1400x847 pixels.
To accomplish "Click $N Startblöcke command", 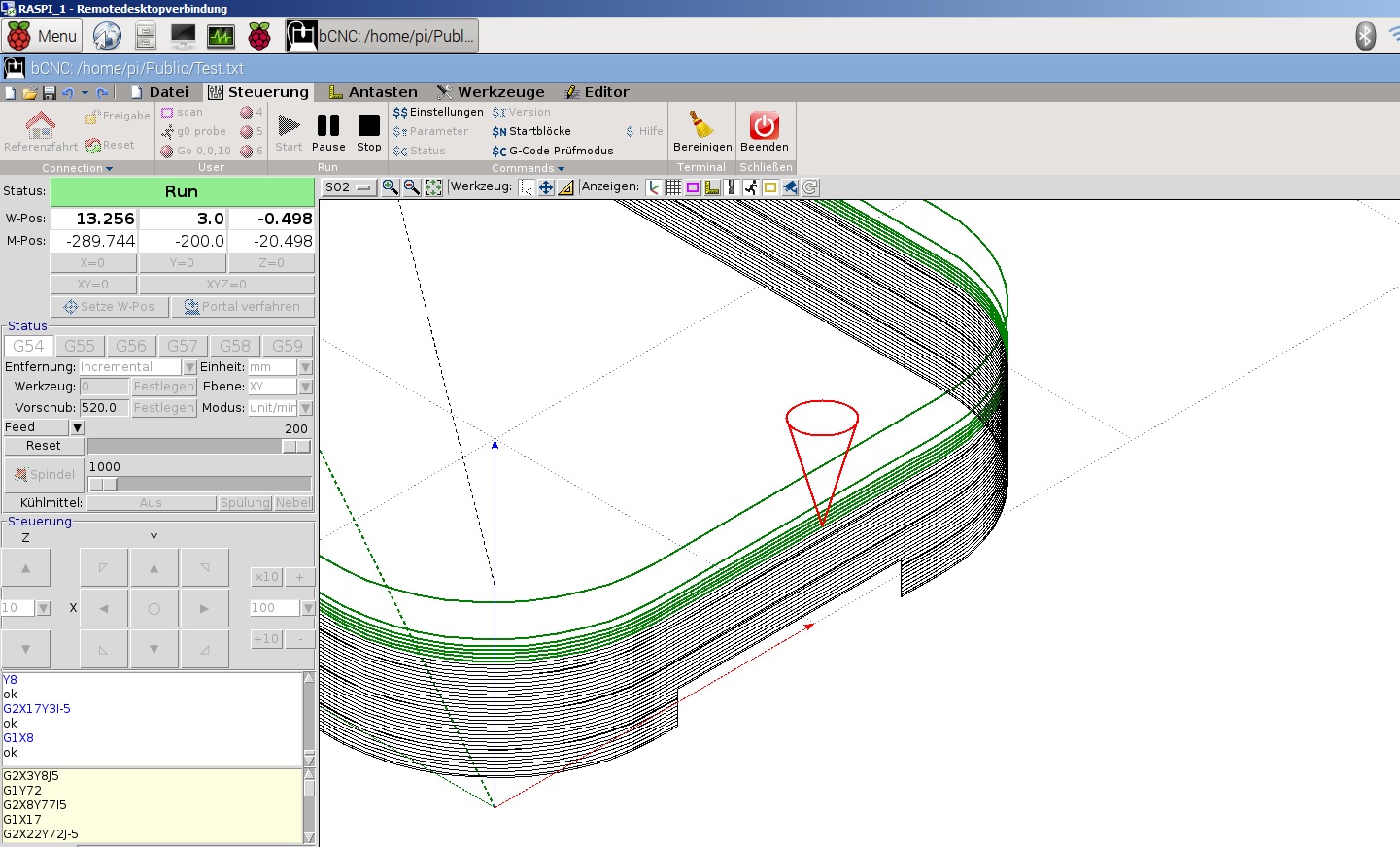I will click(x=531, y=131).
